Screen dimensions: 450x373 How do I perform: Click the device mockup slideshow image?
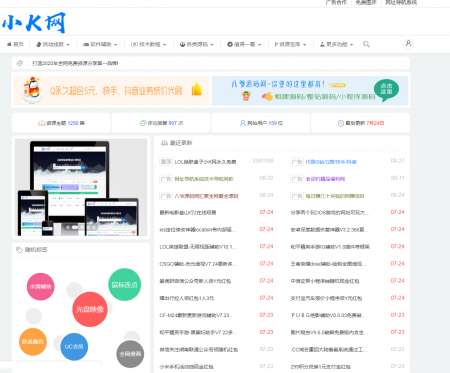point(81,188)
